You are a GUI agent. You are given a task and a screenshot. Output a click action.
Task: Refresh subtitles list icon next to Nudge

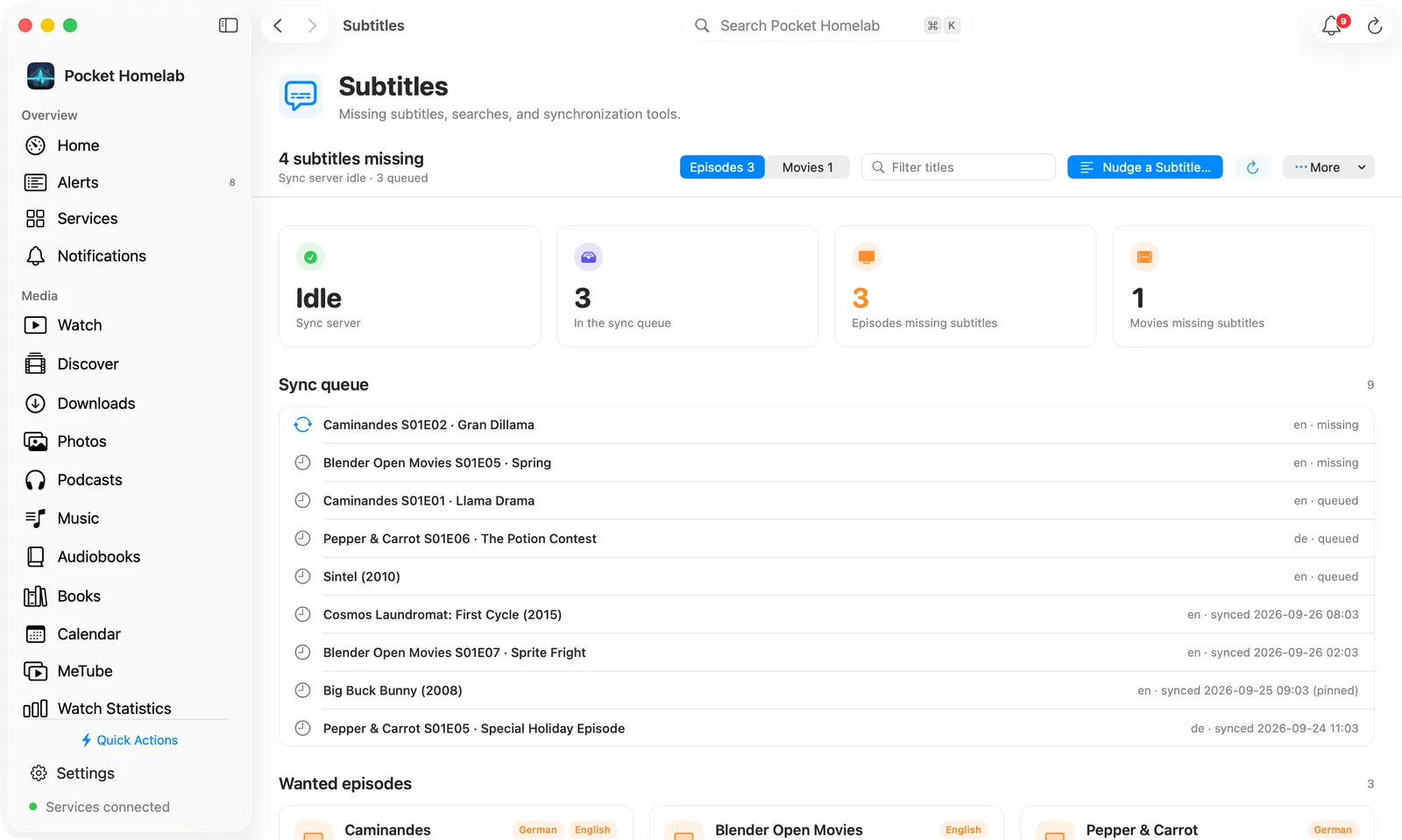pyautogui.click(x=1252, y=167)
